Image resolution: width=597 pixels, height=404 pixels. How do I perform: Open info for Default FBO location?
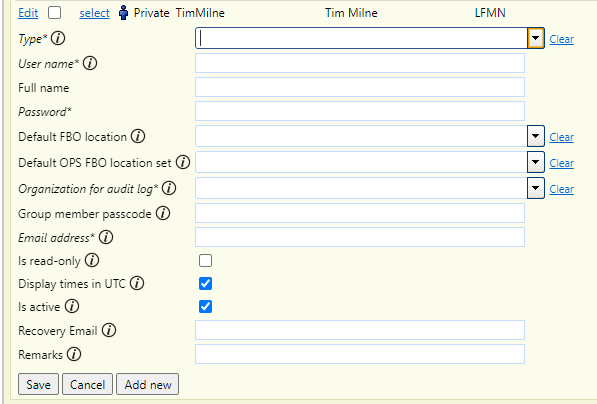138,136
